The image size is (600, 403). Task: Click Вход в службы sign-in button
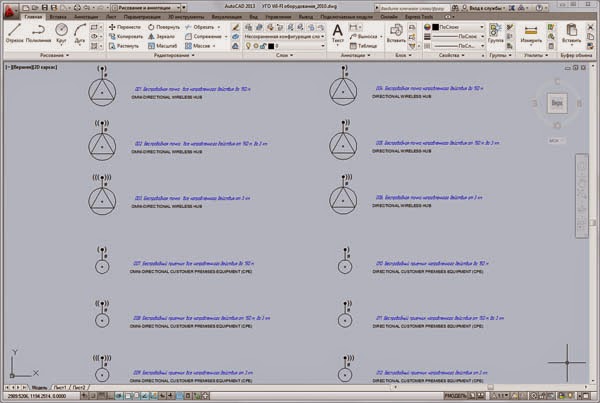pos(484,8)
